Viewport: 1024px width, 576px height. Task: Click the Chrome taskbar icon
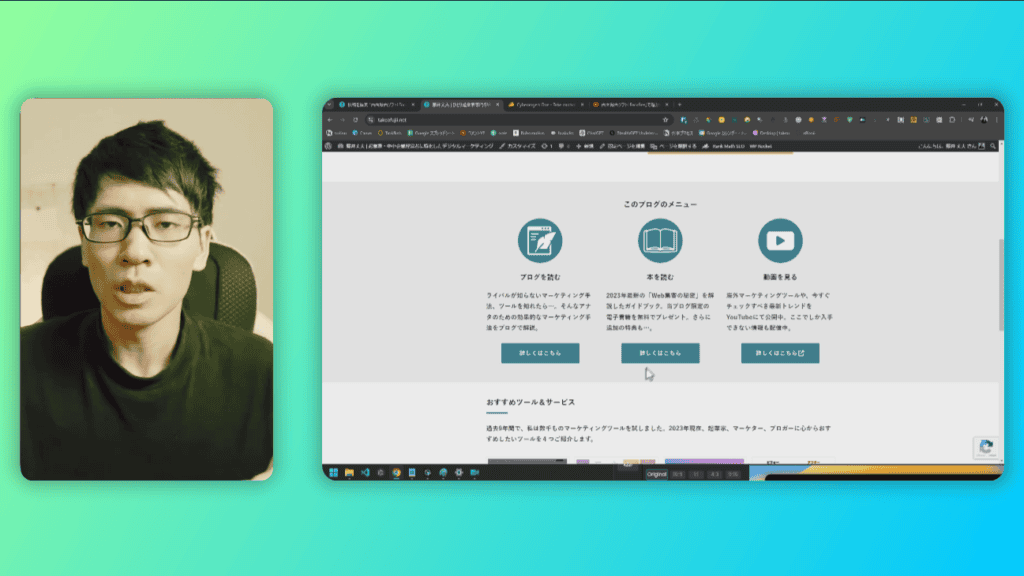pyautogui.click(x=396, y=473)
